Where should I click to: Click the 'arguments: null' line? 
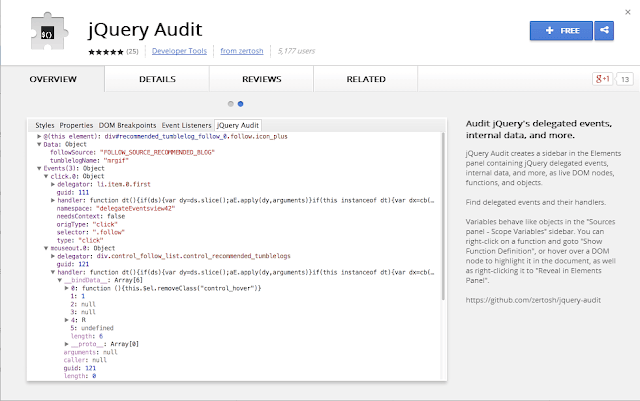pos(90,352)
